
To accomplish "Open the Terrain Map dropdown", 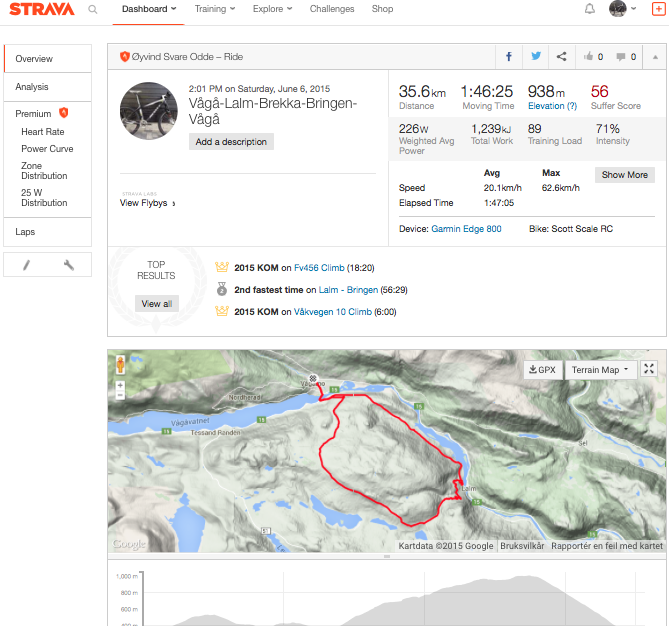I will pos(601,370).
